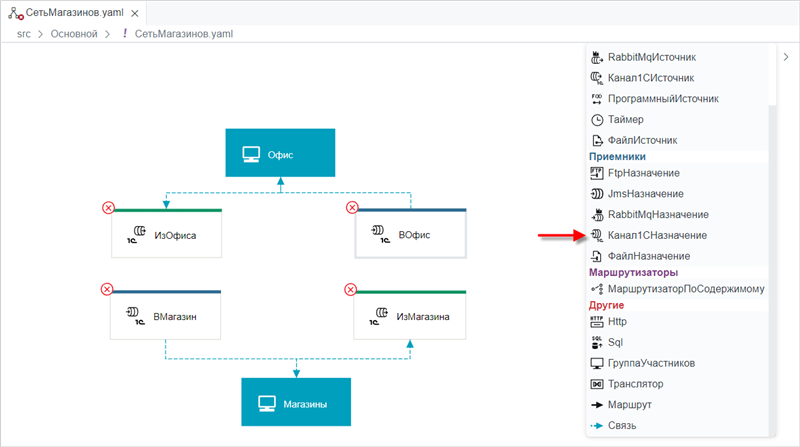Click the Другие section header
This screenshot has height=447, width=800.
(x=606, y=305)
